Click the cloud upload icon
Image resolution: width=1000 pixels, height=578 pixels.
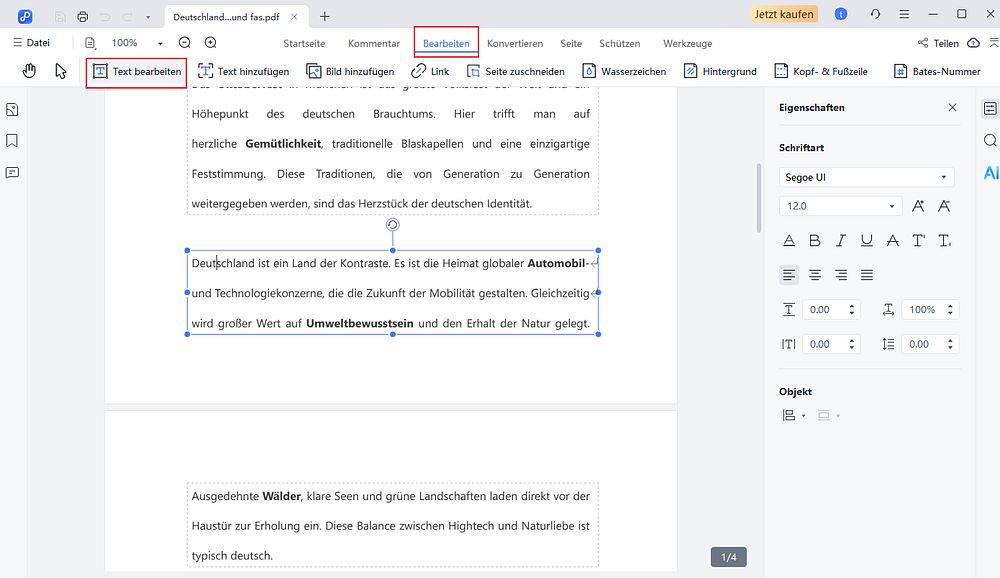[x=973, y=43]
